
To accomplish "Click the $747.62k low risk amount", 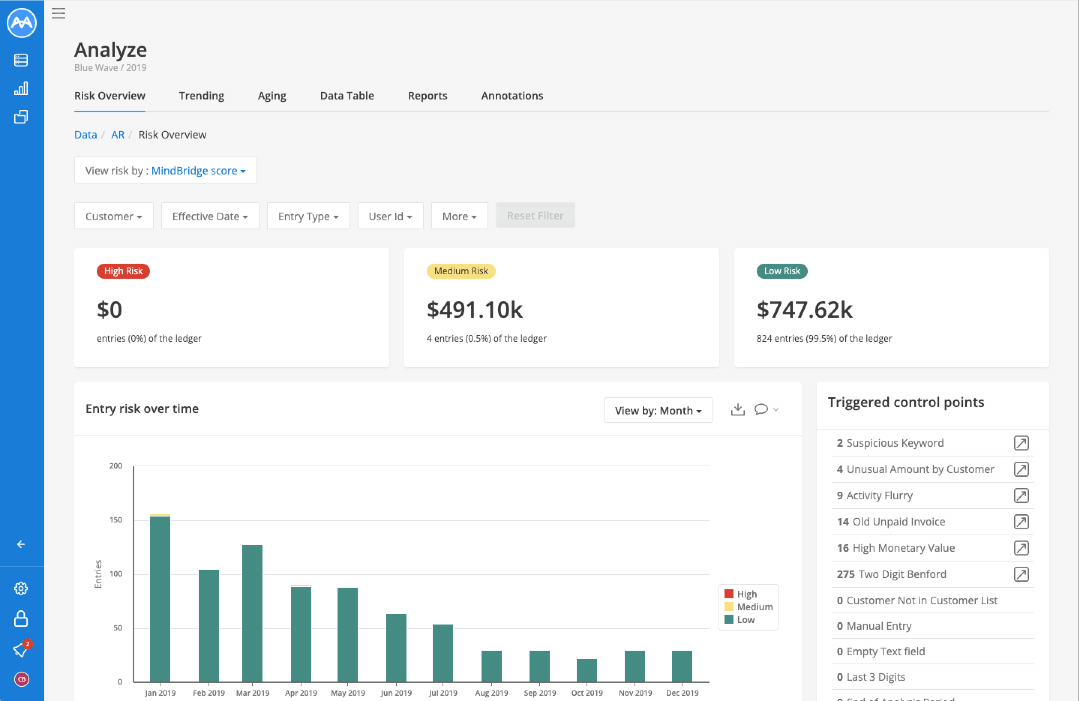I will [x=804, y=310].
